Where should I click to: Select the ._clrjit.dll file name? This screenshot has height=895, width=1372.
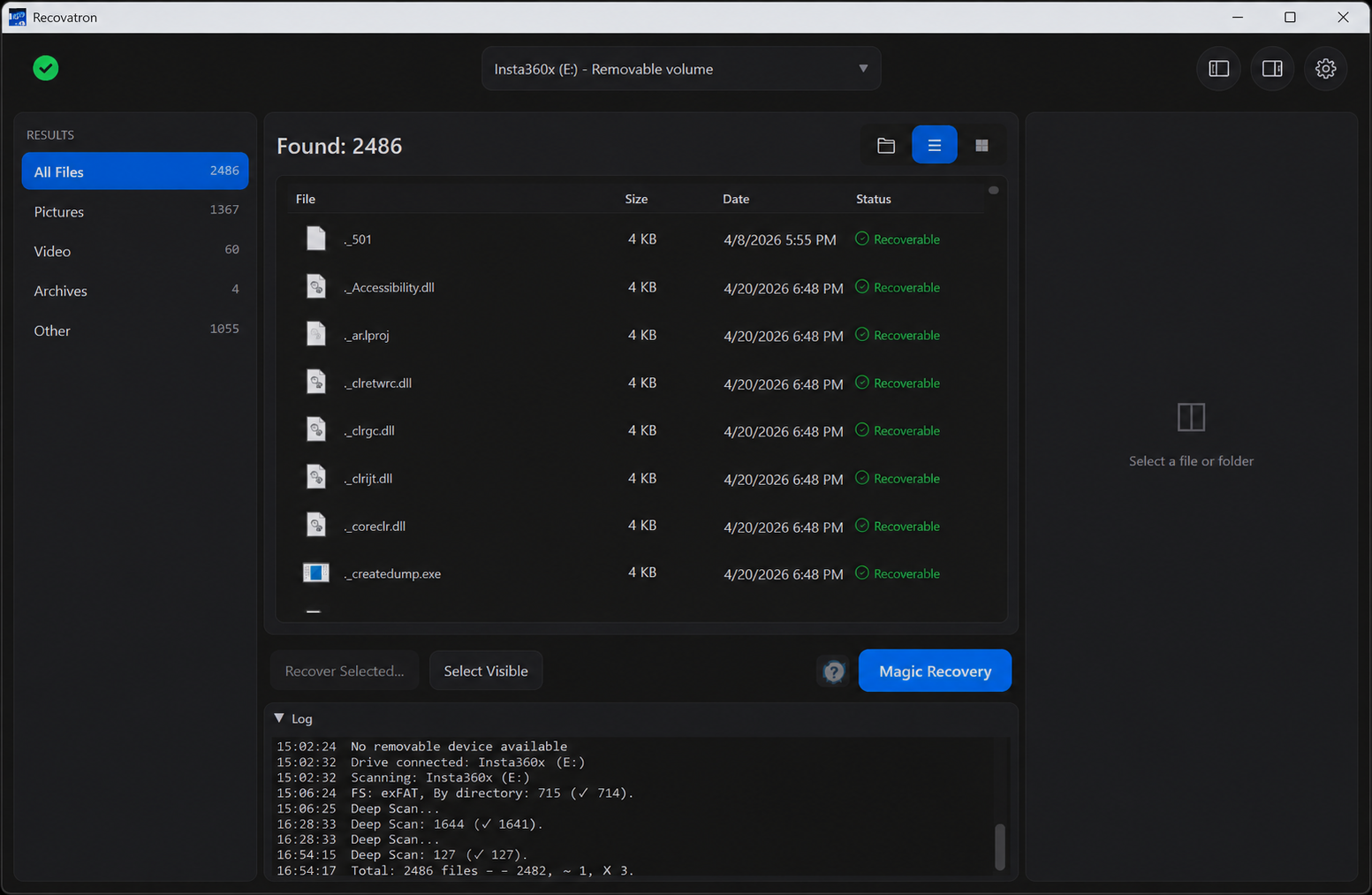click(x=368, y=478)
